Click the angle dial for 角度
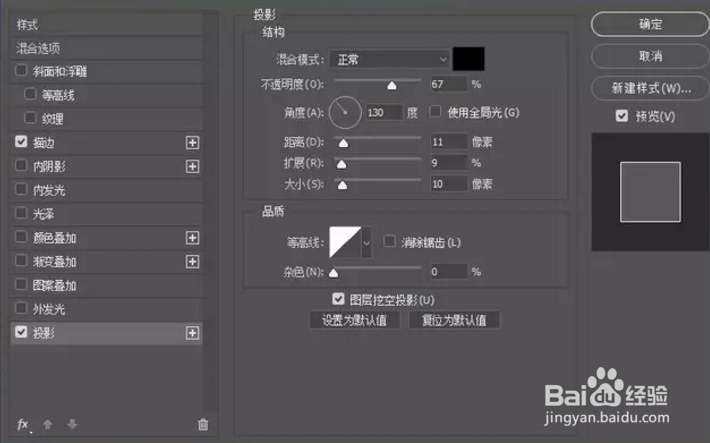 345,112
